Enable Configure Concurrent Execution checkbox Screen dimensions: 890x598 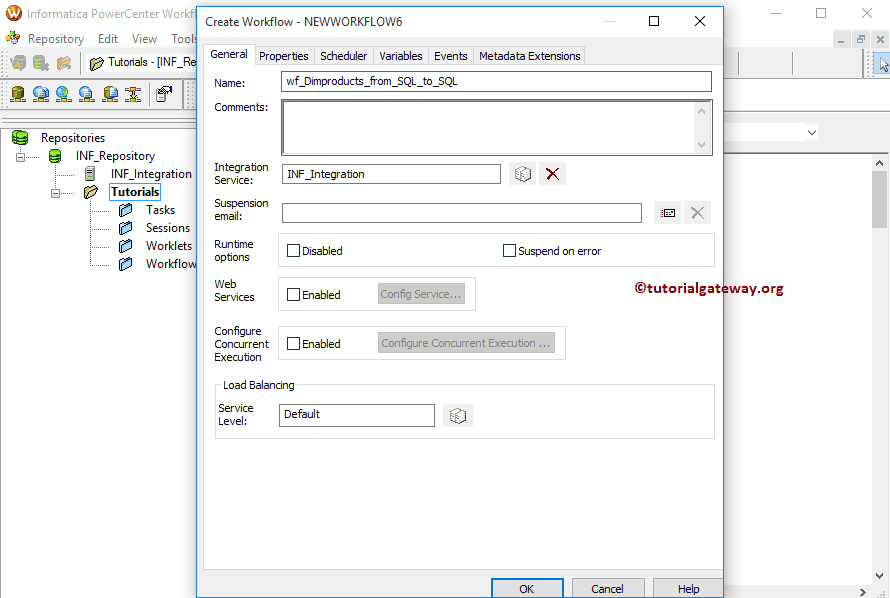click(293, 343)
